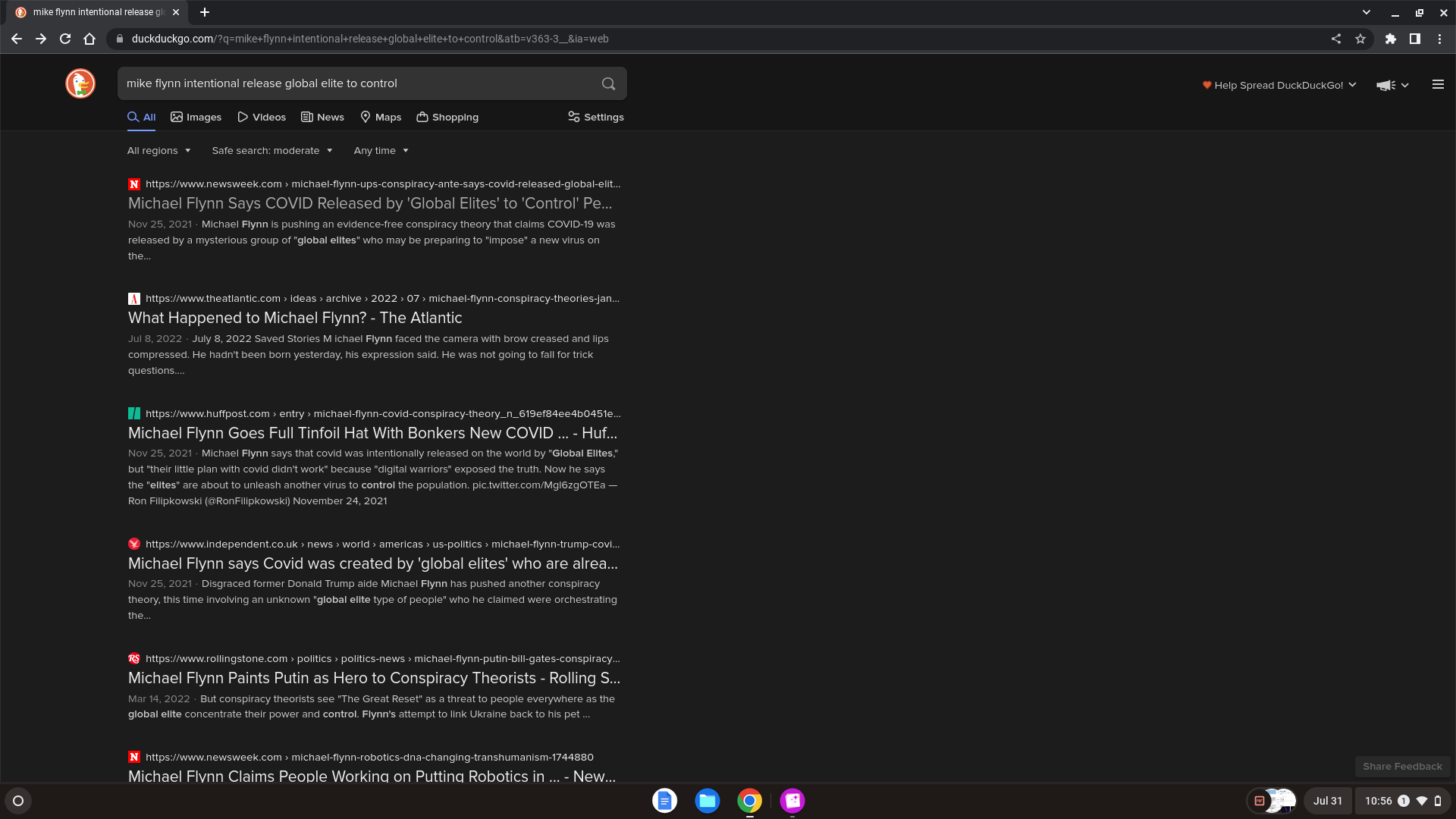Click the Share Feedback button
Screen dimensions: 1456x819
coord(1402,767)
